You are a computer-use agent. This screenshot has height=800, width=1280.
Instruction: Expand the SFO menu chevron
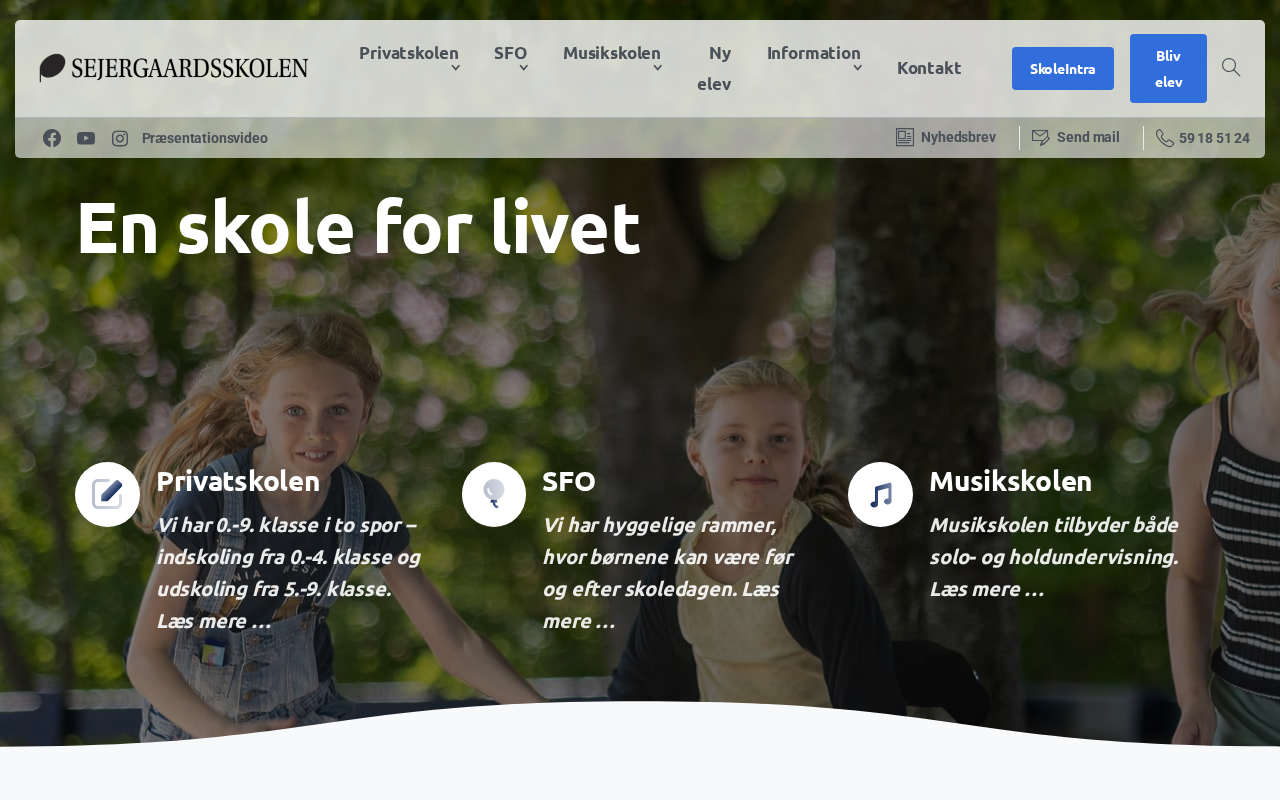coord(523,68)
